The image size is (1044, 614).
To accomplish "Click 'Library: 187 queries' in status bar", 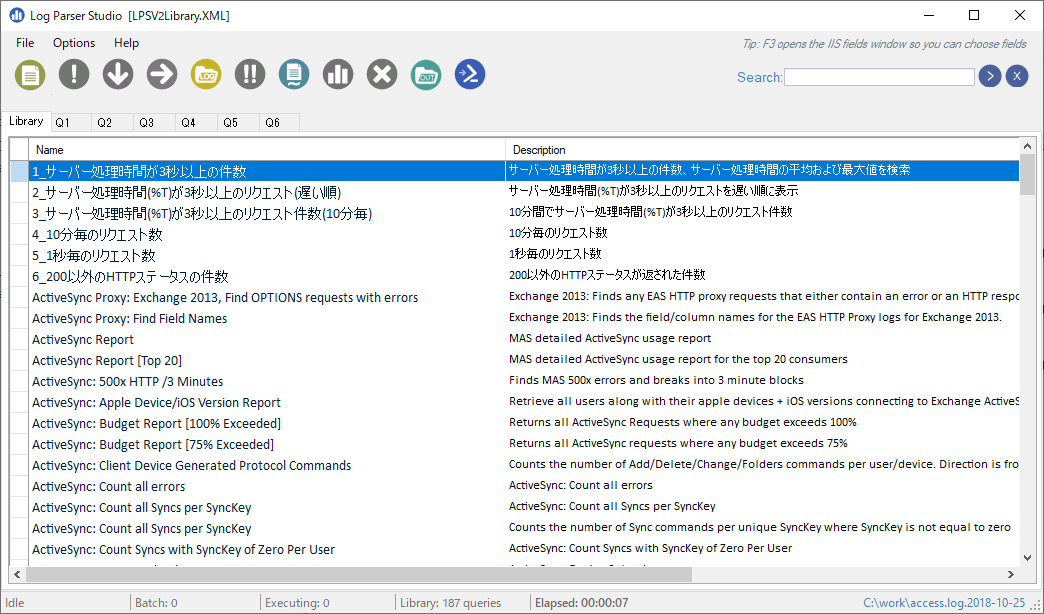I will [x=450, y=603].
